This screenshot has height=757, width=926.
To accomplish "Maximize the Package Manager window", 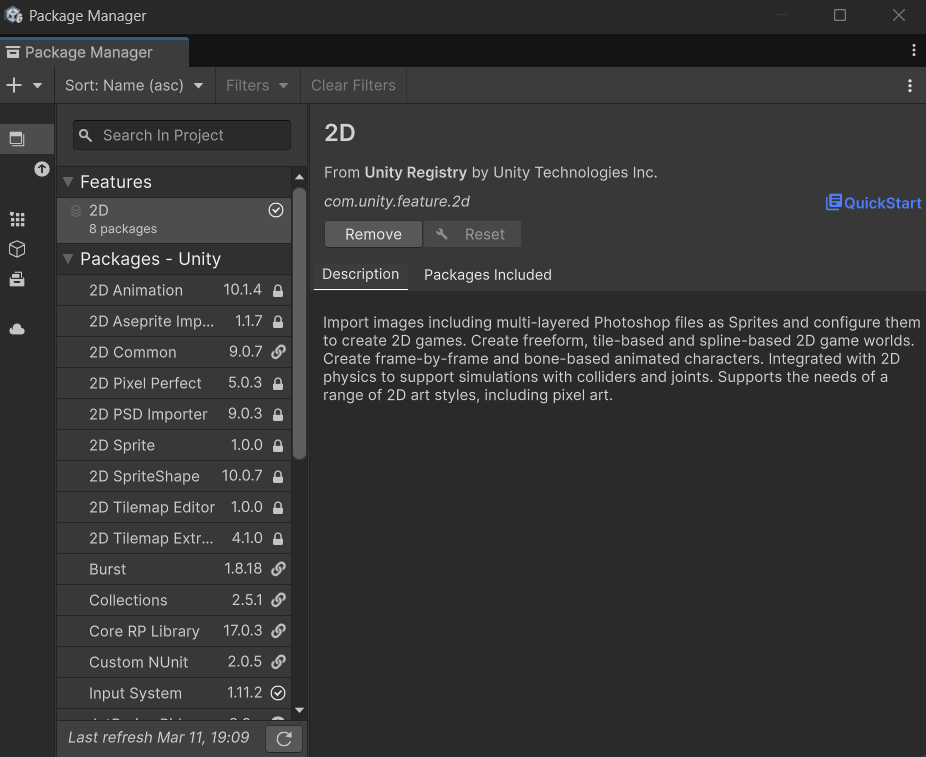I will point(840,15).
